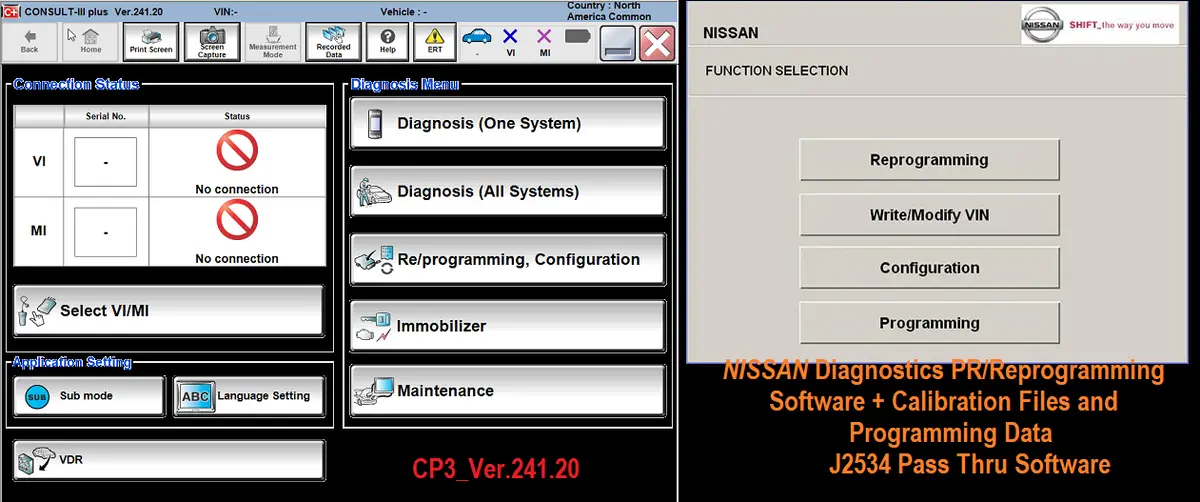Click the CONSULT-III plus title icon
The image size is (1200, 502).
(11, 10)
